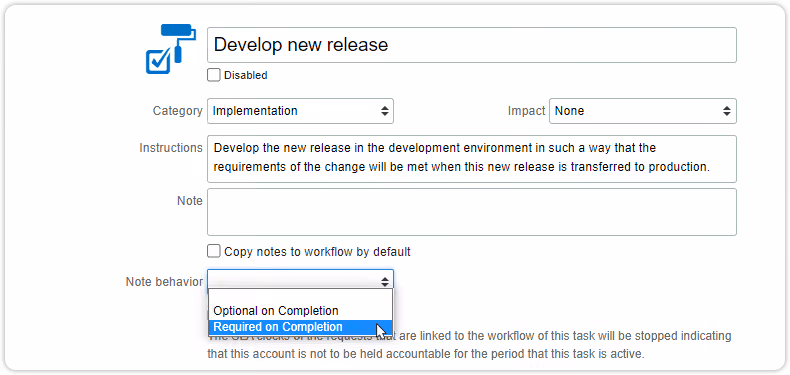Click the 'Category' field label
The height and width of the screenshot is (375, 790).
(177, 111)
